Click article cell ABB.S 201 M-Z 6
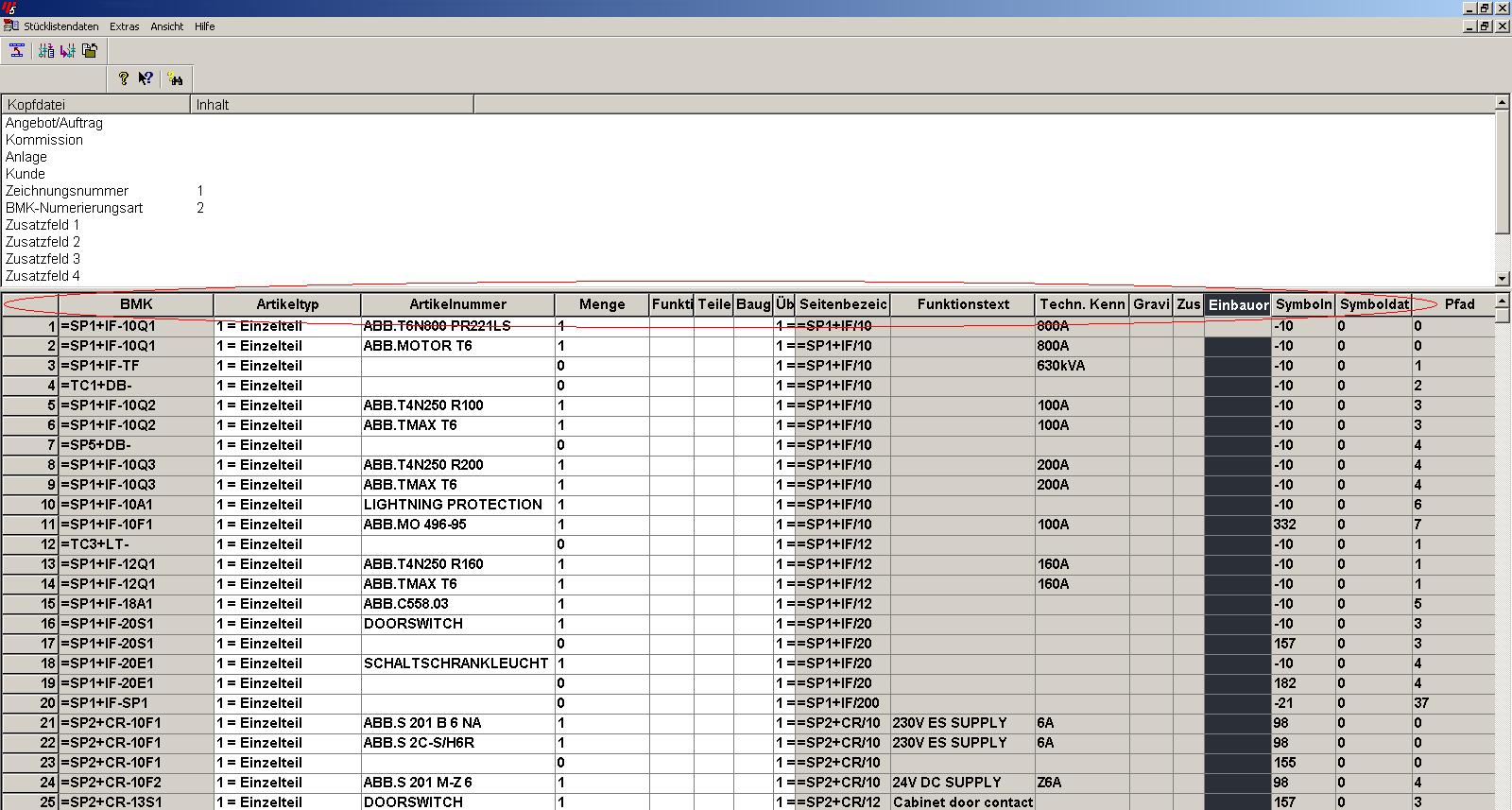Image resolution: width=1512 pixels, height=810 pixels. coord(457,783)
